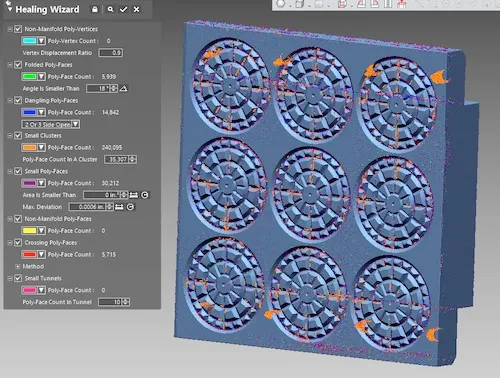Click the hexagon shading toolbar icon
The image size is (500, 378).
(x=281, y=3)
